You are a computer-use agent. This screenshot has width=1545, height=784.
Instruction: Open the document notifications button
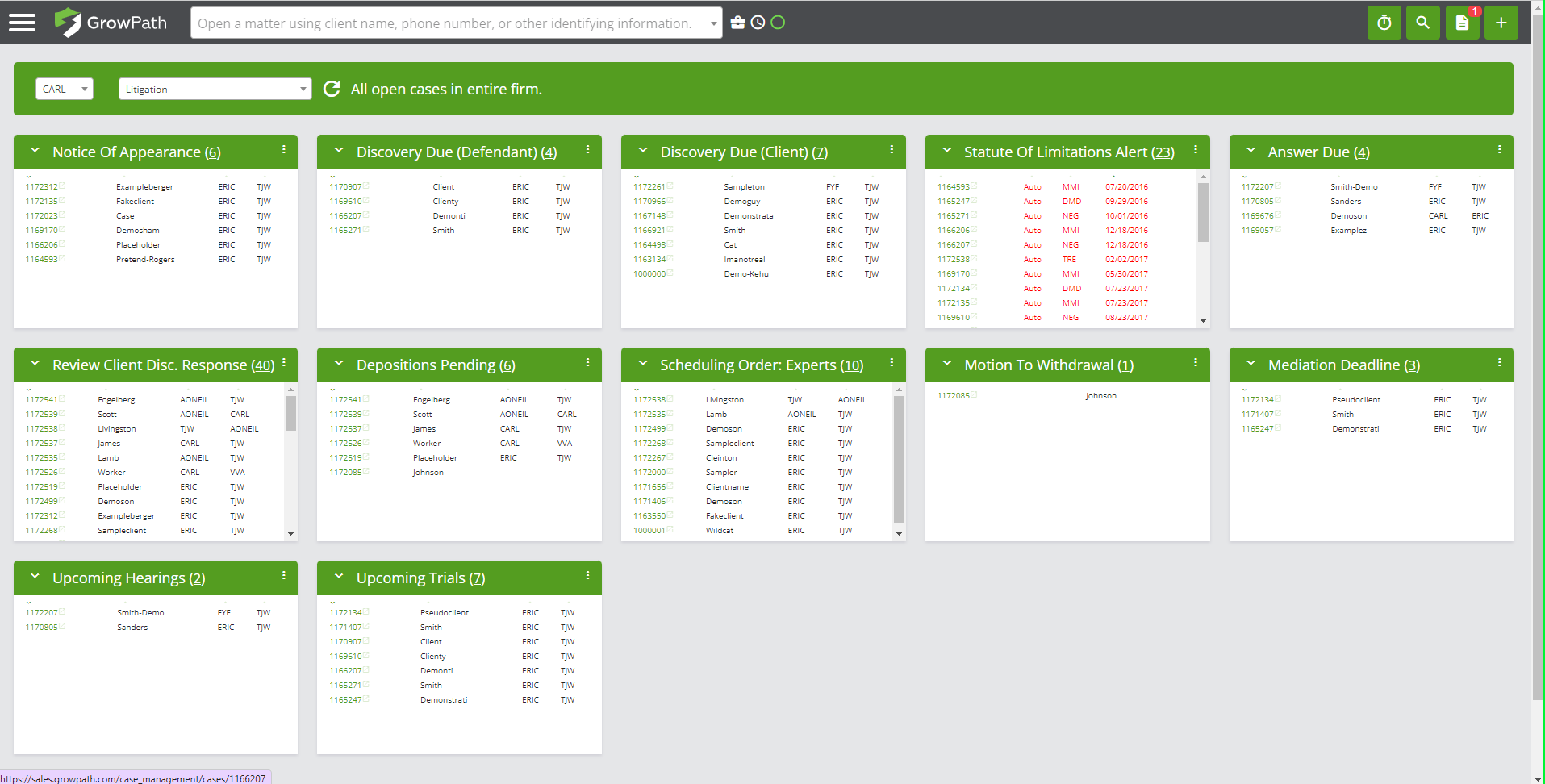pyautogui.click(x=1462, y=23)
